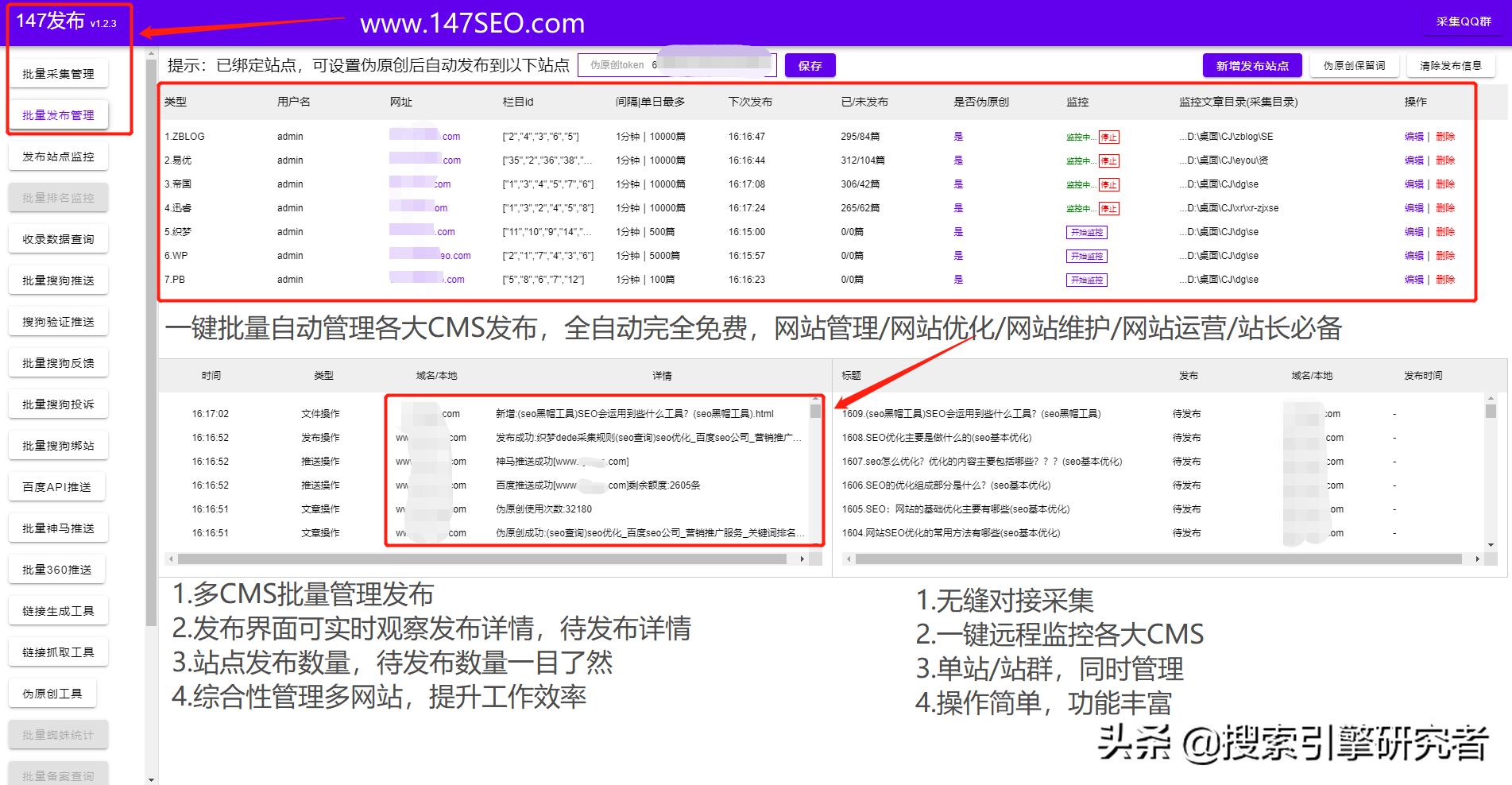Open the 伪原创工具
This screenshot has width=1512, height=785.
tap(52, 692)
